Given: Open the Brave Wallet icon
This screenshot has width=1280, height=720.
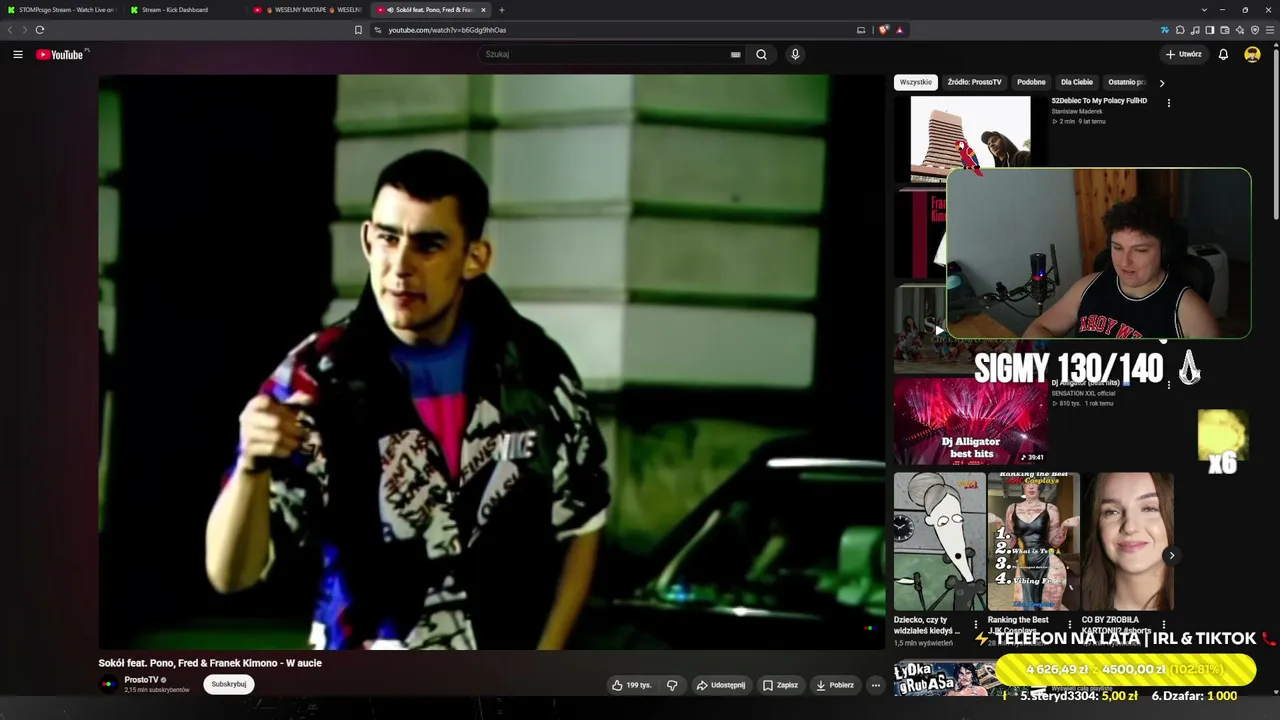Looking at the screenshot, I should (1225, 30).
